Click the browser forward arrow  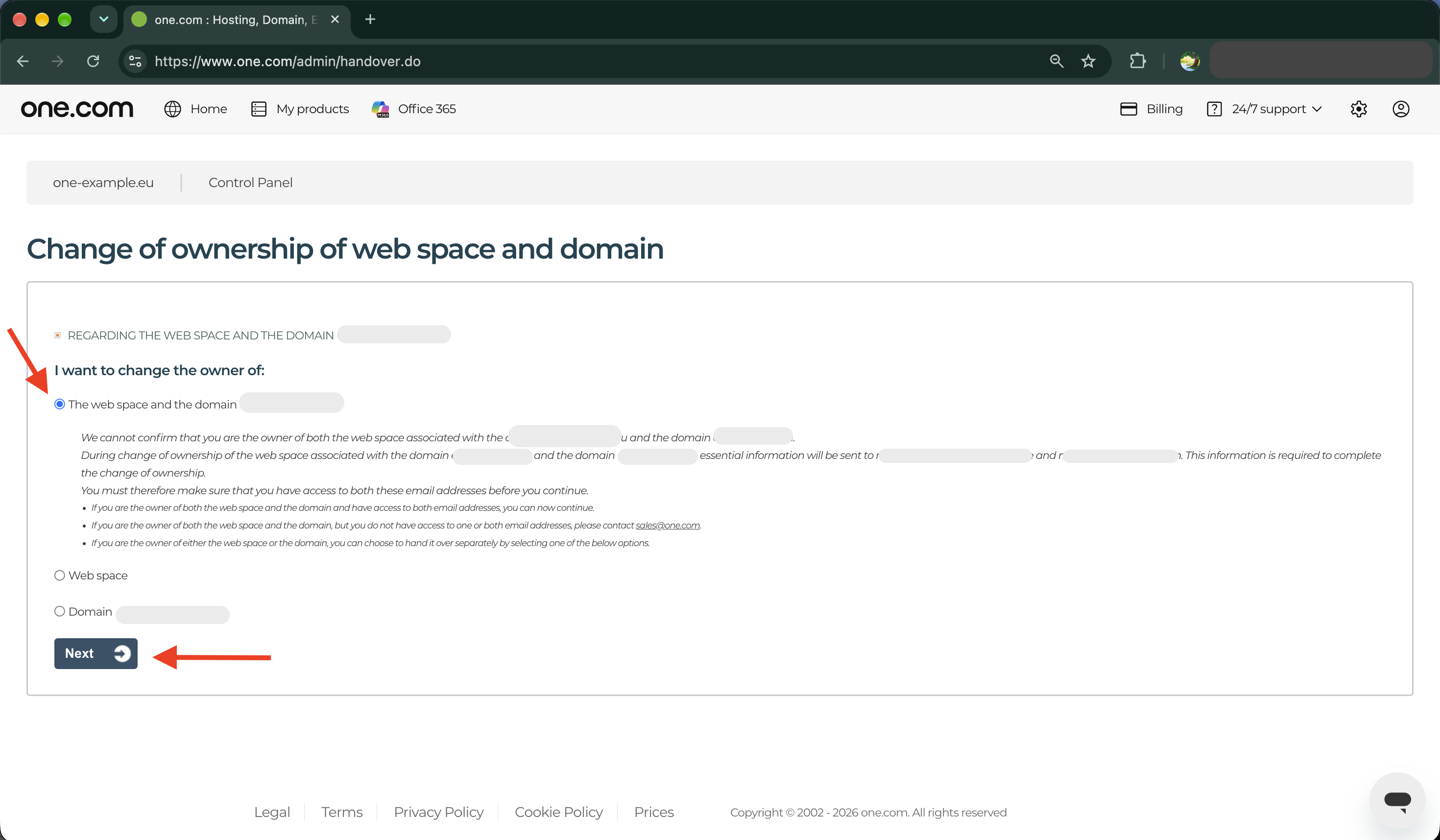tap(58, 61)
